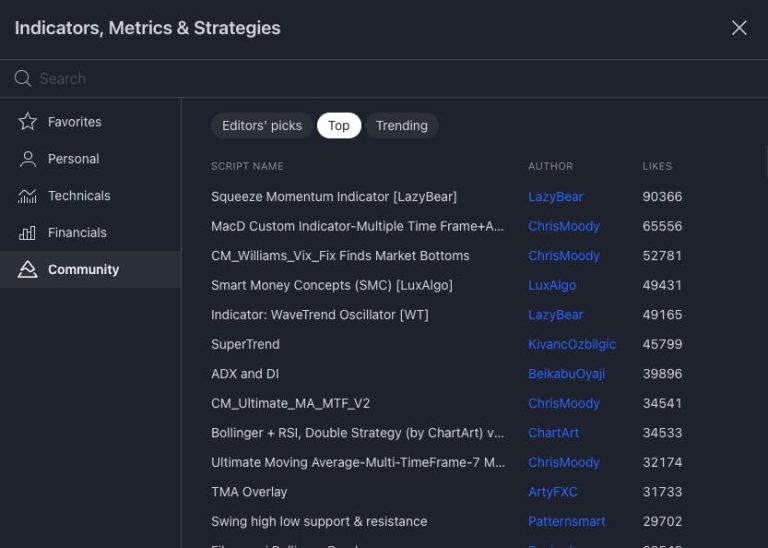768x548 pixels.
Task: Select the Top filter pill
Action: click(339, 126)
